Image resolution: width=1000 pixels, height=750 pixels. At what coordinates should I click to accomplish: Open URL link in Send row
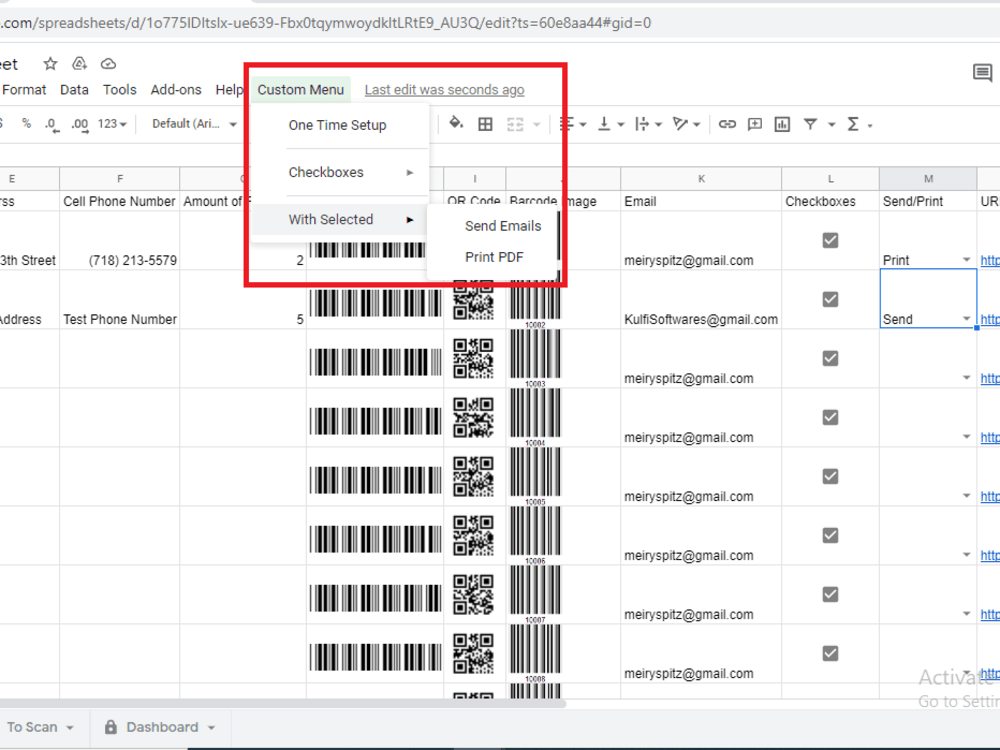click(990, 319)
